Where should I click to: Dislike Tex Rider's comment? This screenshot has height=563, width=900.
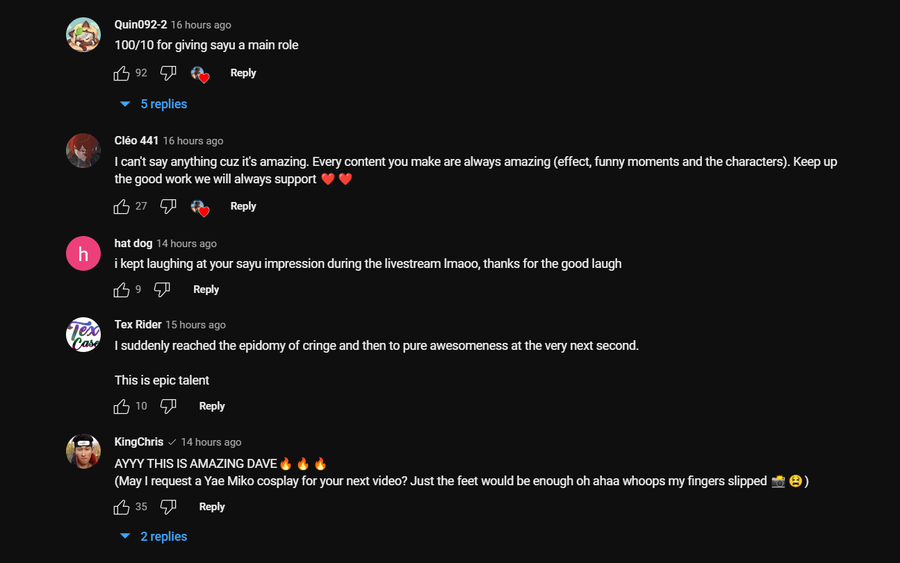click(168, 406)
